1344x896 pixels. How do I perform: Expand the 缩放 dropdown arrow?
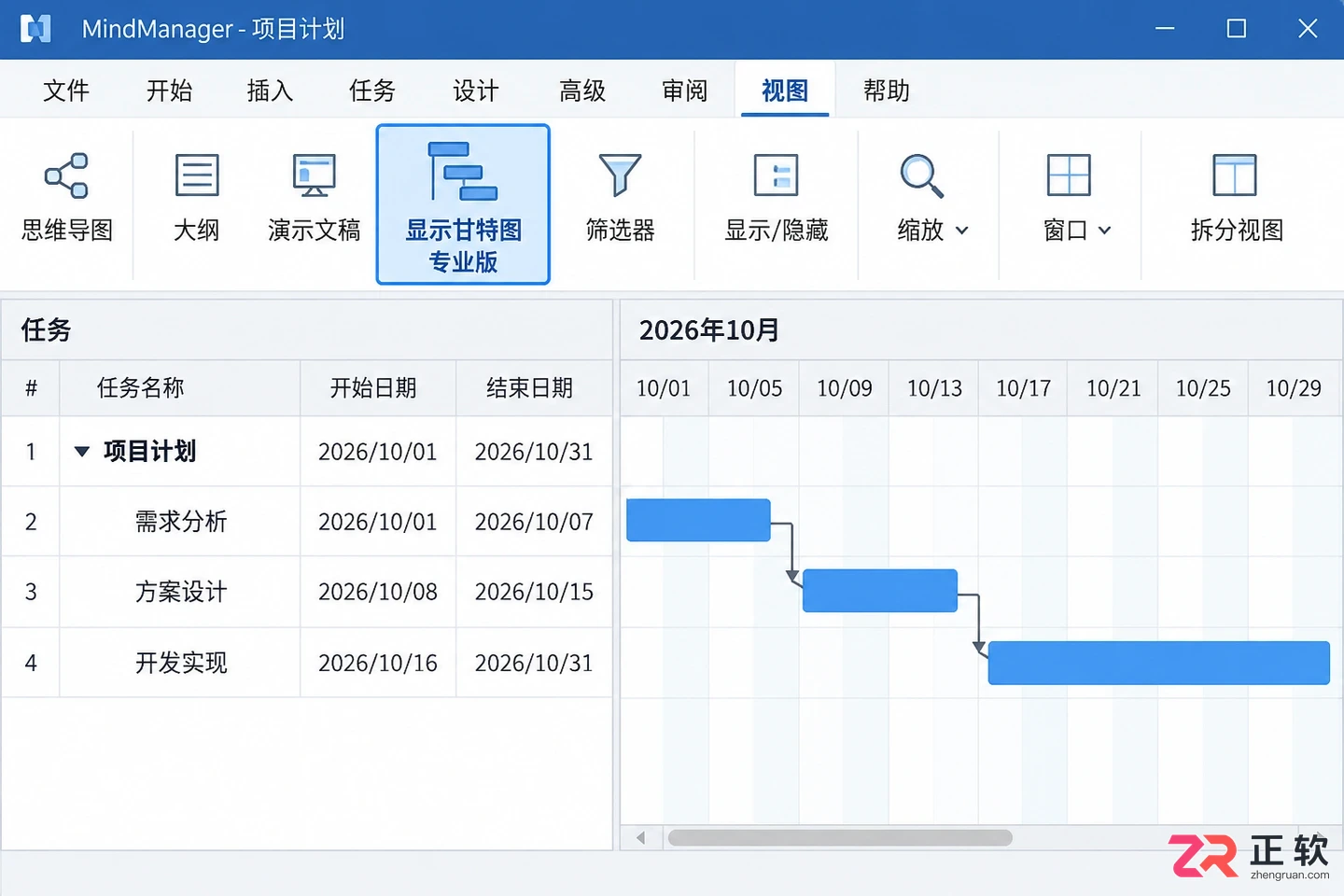[962, 231]
